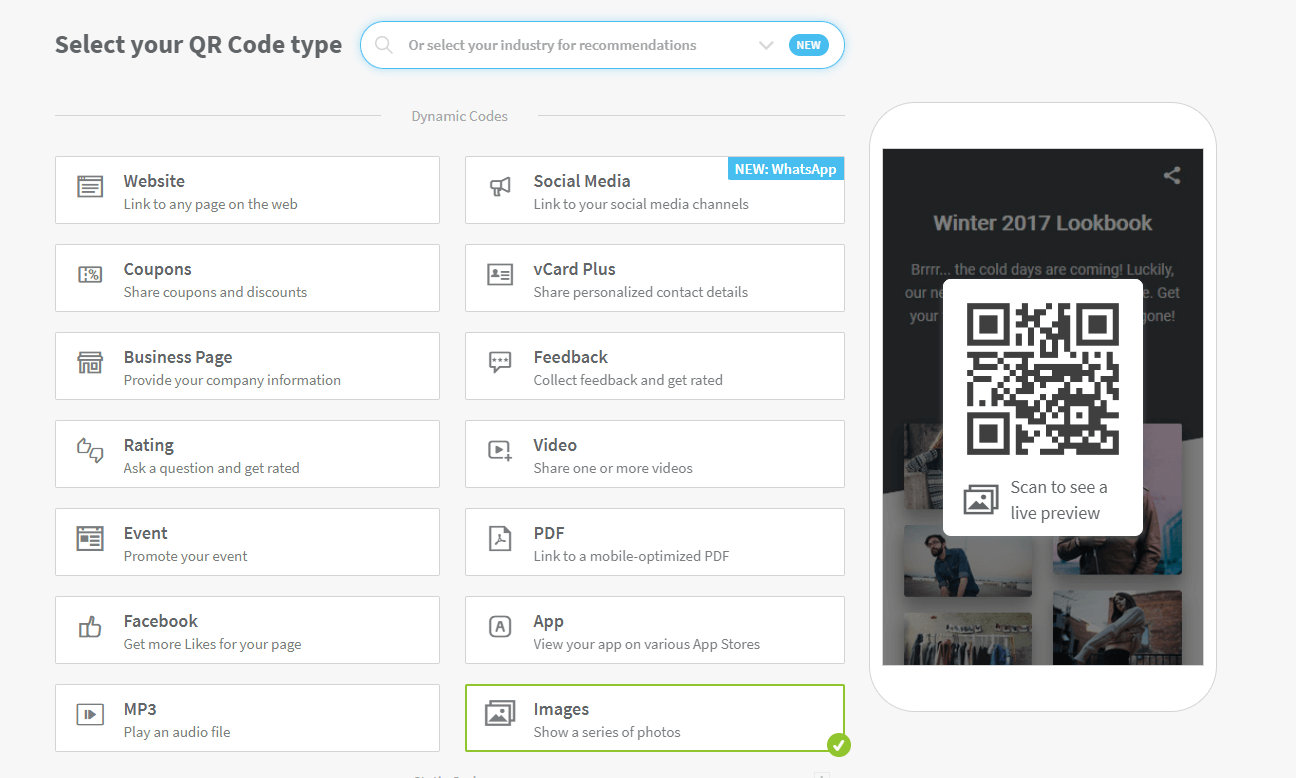Click the share icon in the phone preview

pyautogui.click(x=1171, y=174)
